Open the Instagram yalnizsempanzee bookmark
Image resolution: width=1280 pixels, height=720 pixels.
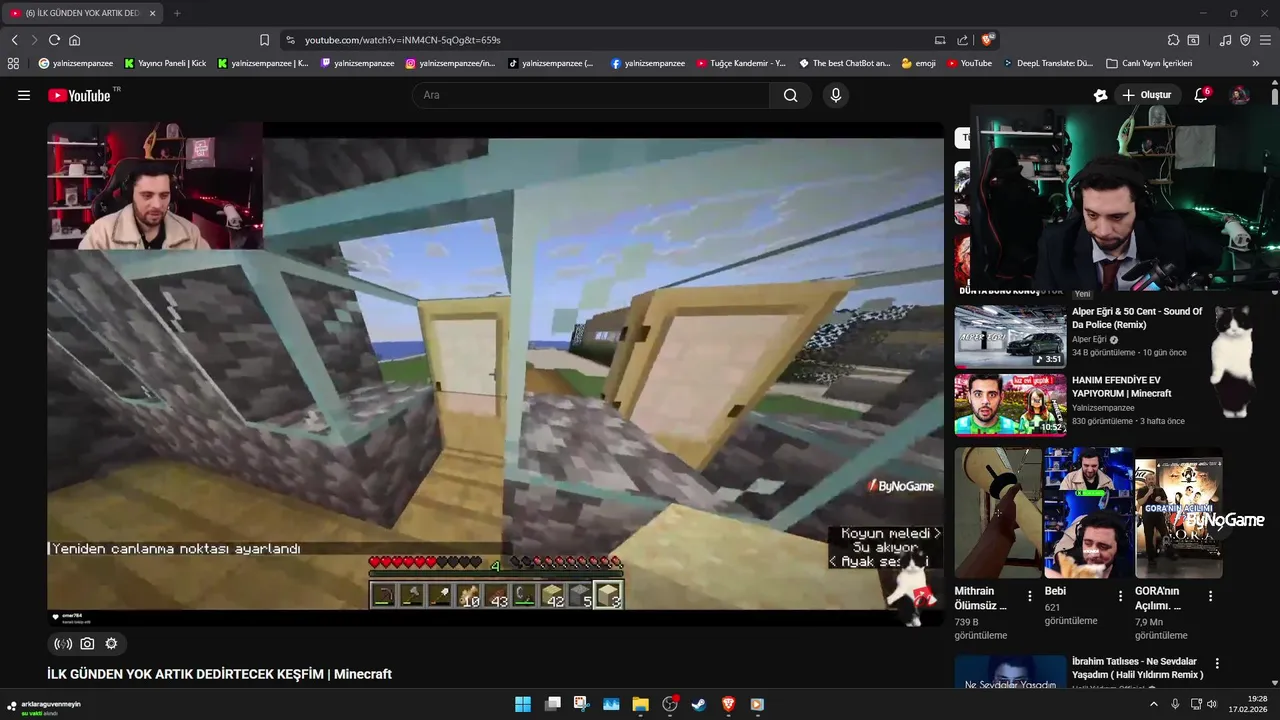point(450,63)
